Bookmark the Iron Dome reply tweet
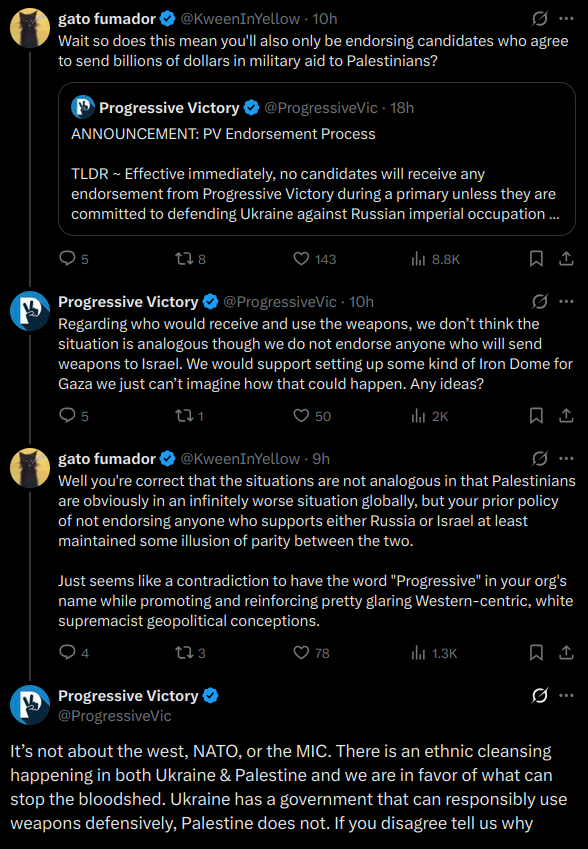Viewport: 588px width, 849px height. (x=536, y=416)
